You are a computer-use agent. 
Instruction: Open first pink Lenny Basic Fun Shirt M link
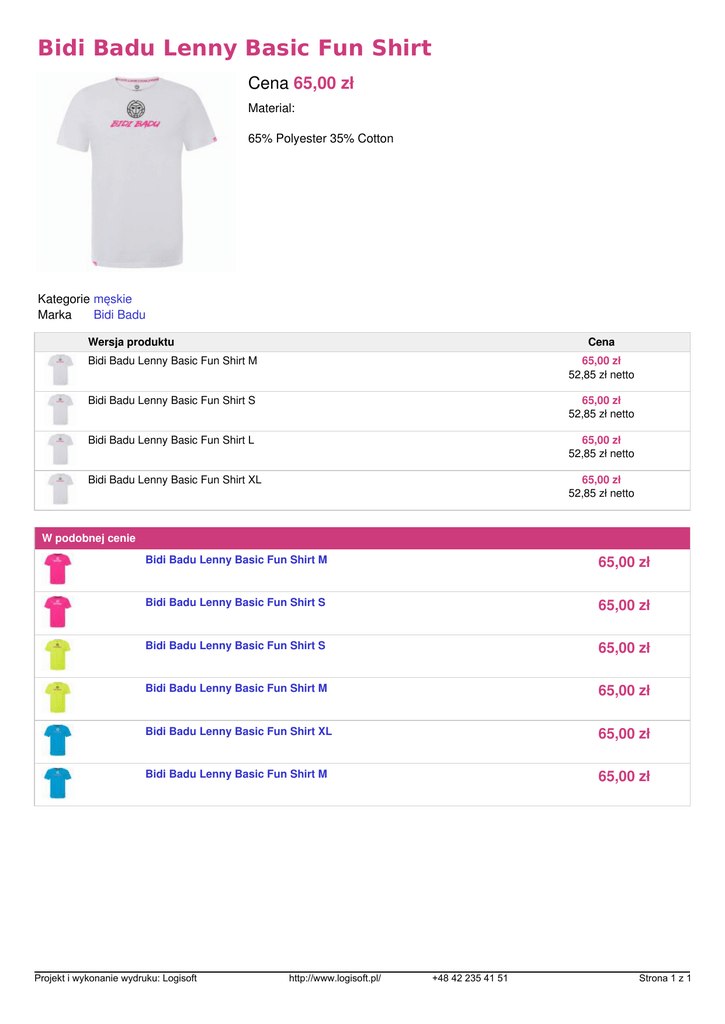coord(236,560)
